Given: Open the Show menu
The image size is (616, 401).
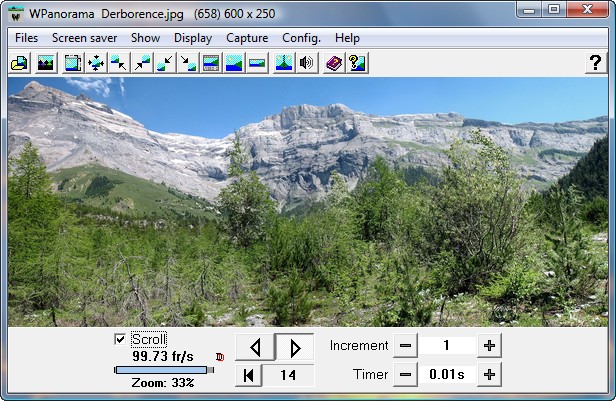Looking at the screenshot, I should (145, 38).
